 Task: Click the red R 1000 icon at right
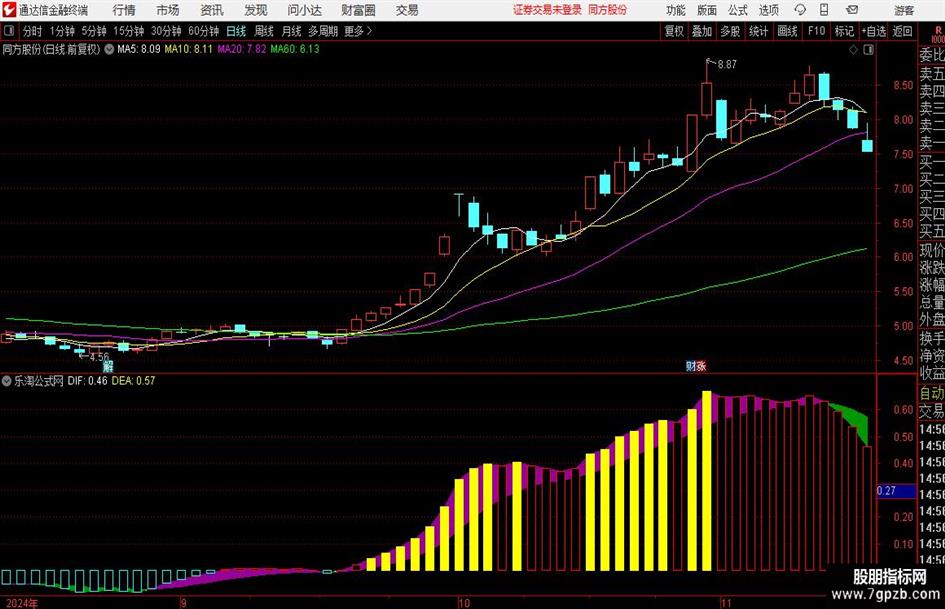pos(938,34)
